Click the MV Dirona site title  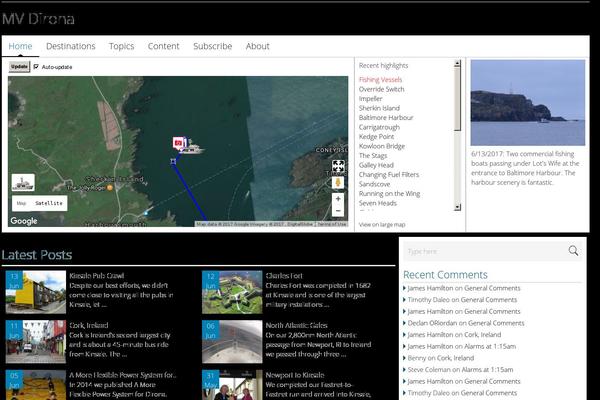tap(38, 19)
